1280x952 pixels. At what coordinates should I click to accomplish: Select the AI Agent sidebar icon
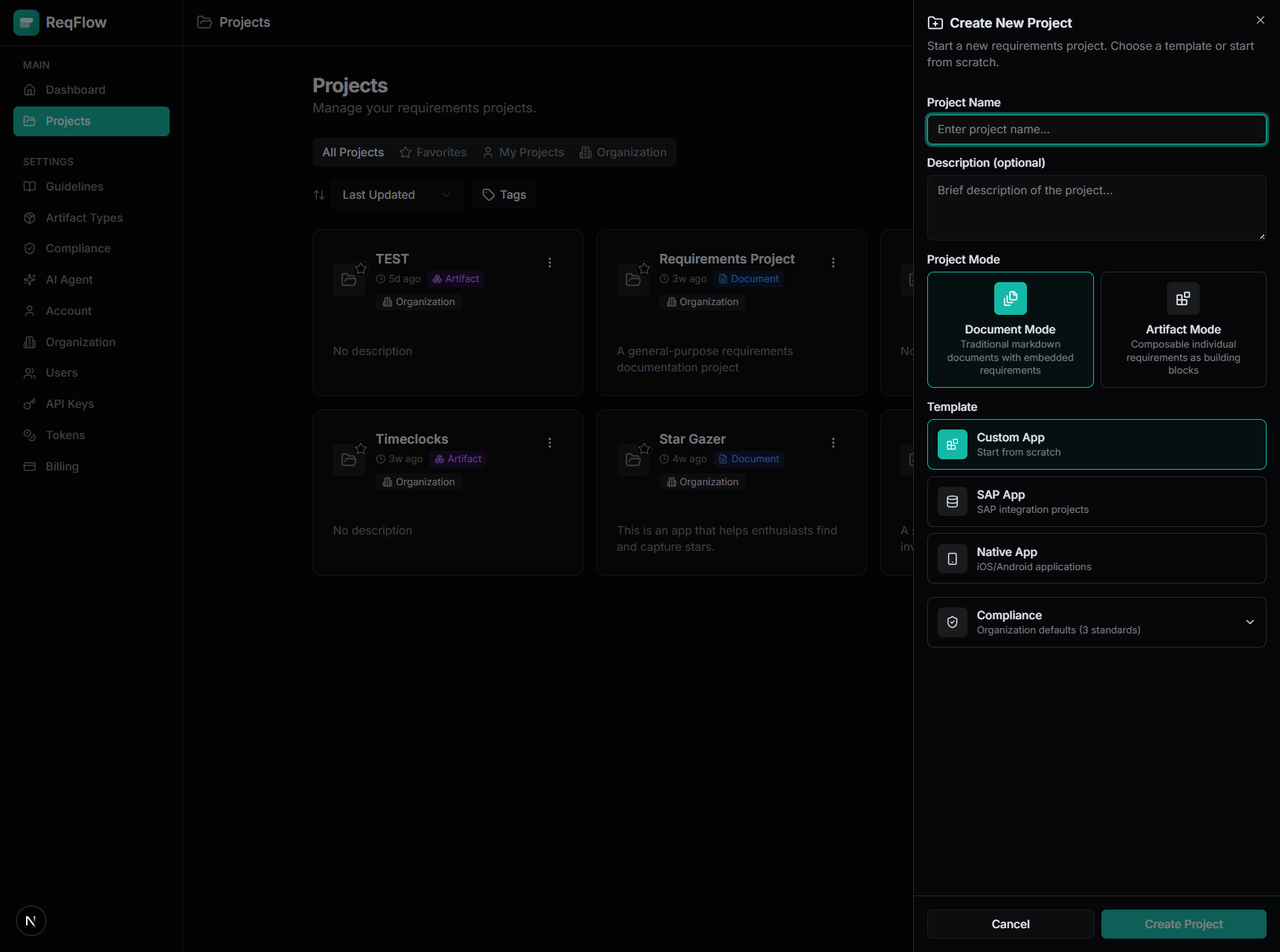point(29,279)
